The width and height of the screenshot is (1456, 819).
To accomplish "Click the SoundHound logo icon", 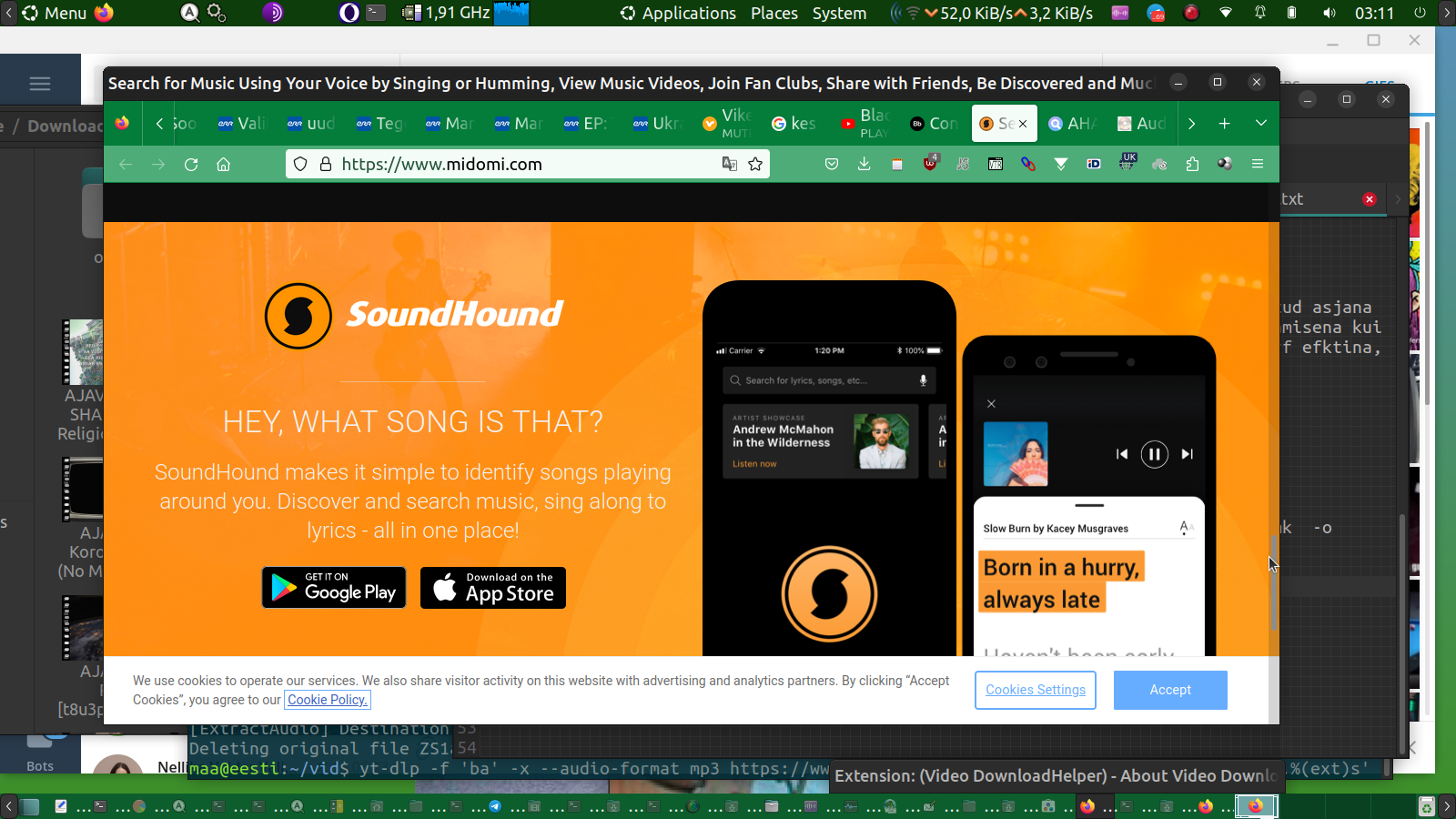I will tap(298, 316).
